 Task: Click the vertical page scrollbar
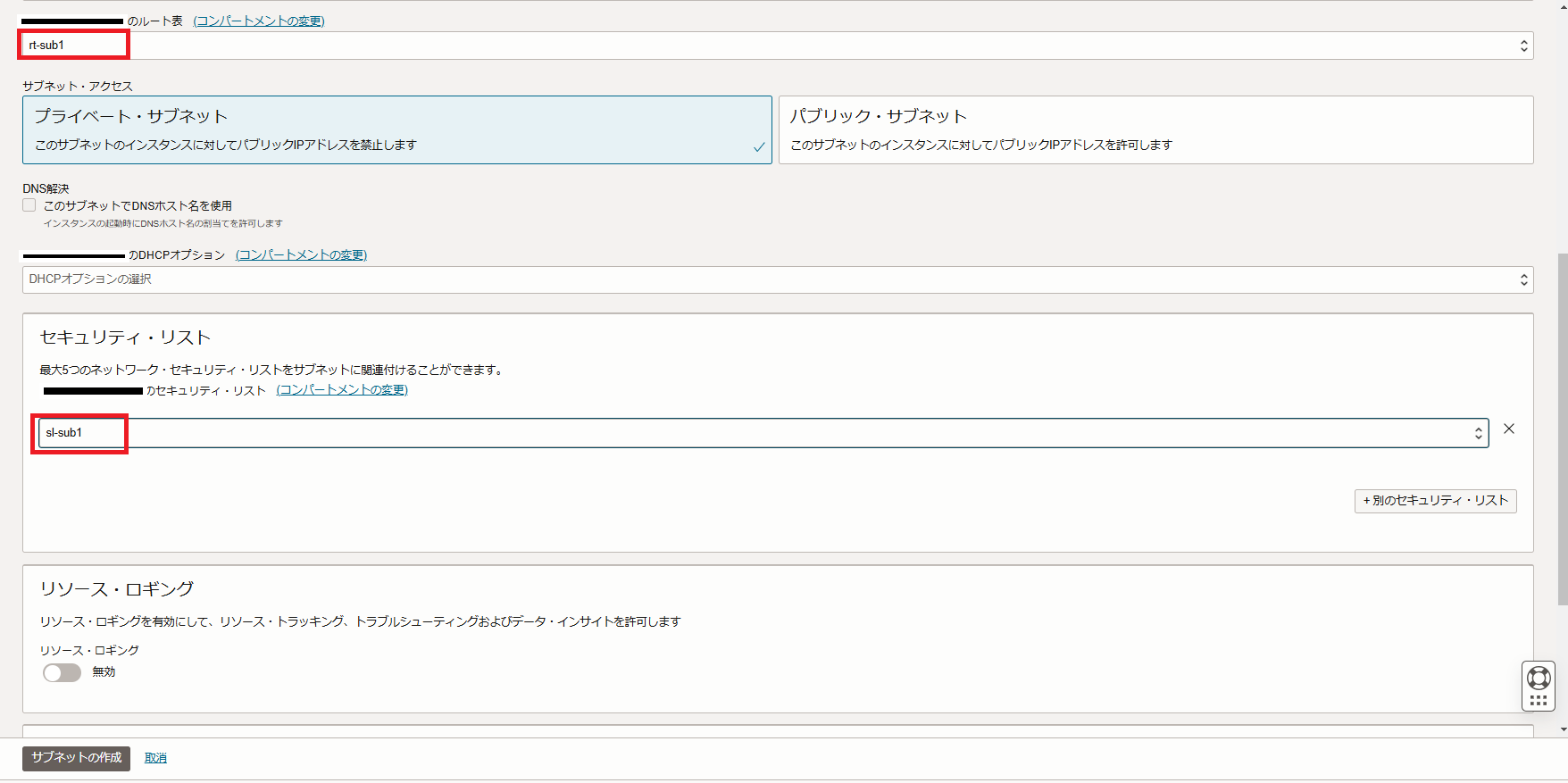1562,429
